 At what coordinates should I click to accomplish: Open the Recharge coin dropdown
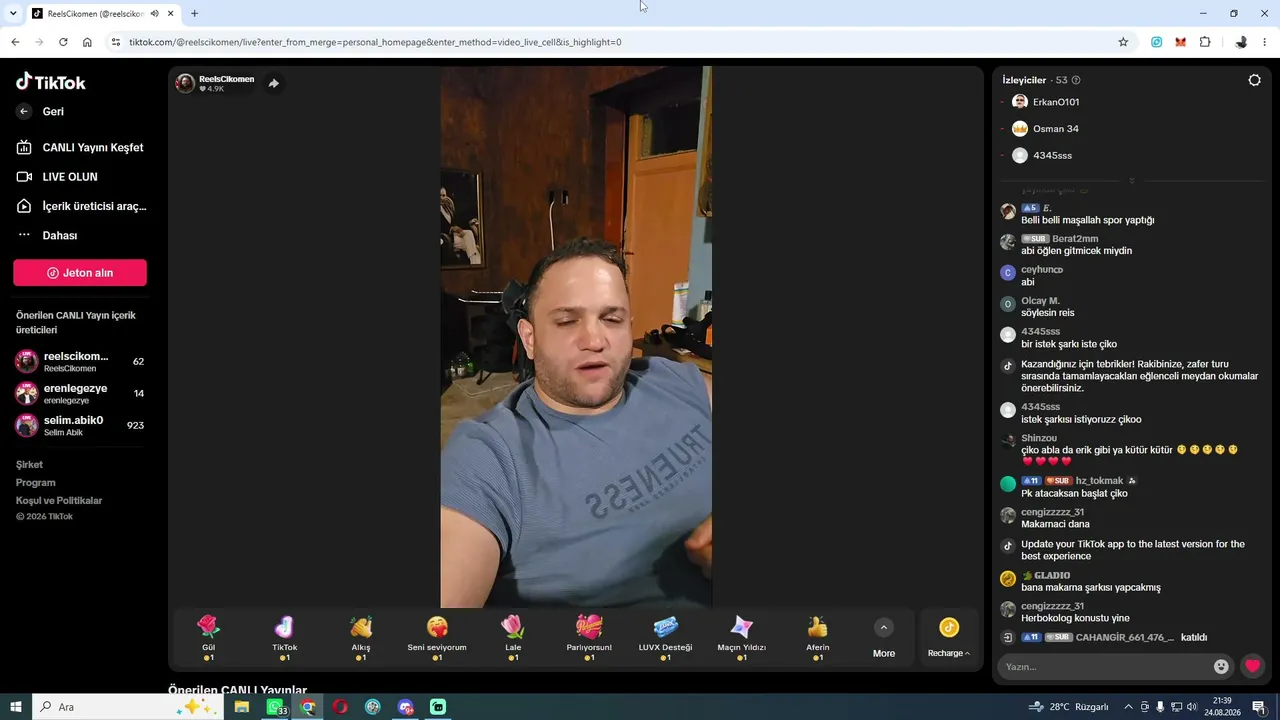949,638
